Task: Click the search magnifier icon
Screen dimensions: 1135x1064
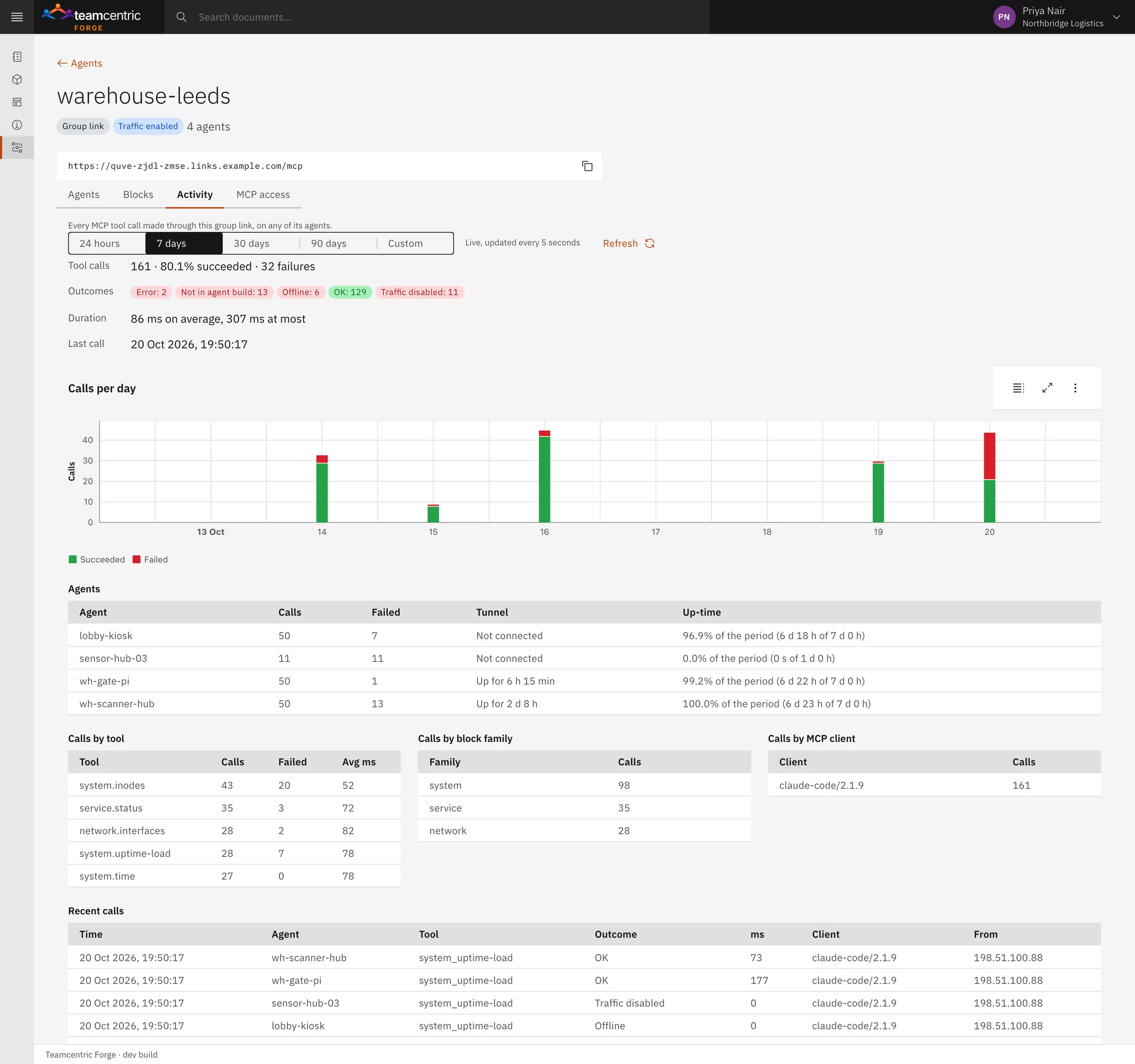Action: 182,17
